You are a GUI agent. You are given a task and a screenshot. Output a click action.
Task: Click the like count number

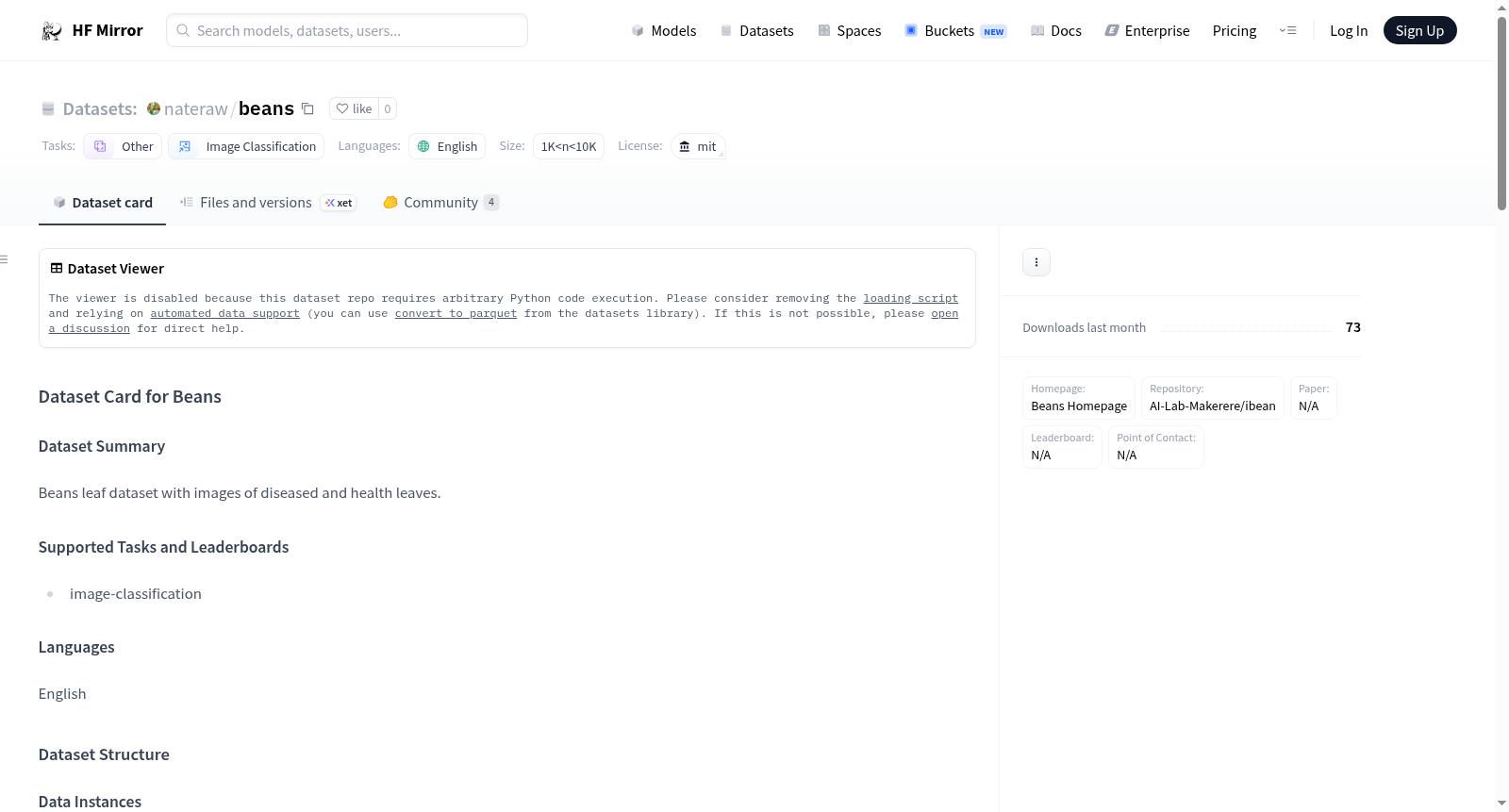(x=388, y=108)
